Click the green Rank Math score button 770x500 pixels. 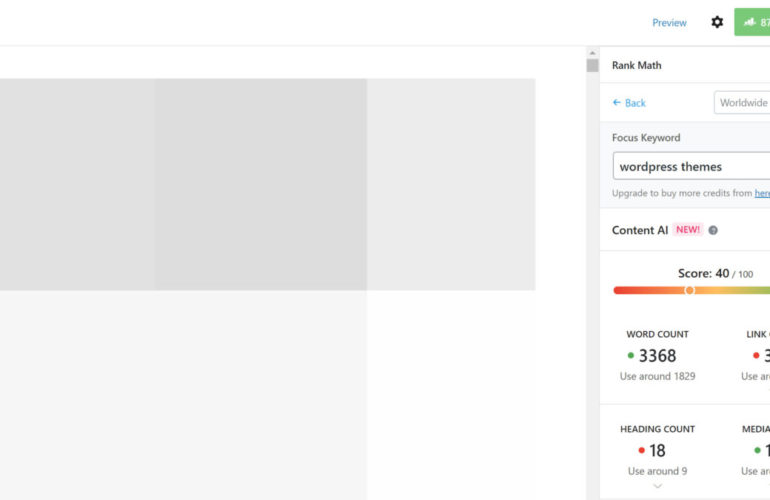point(752,22)
